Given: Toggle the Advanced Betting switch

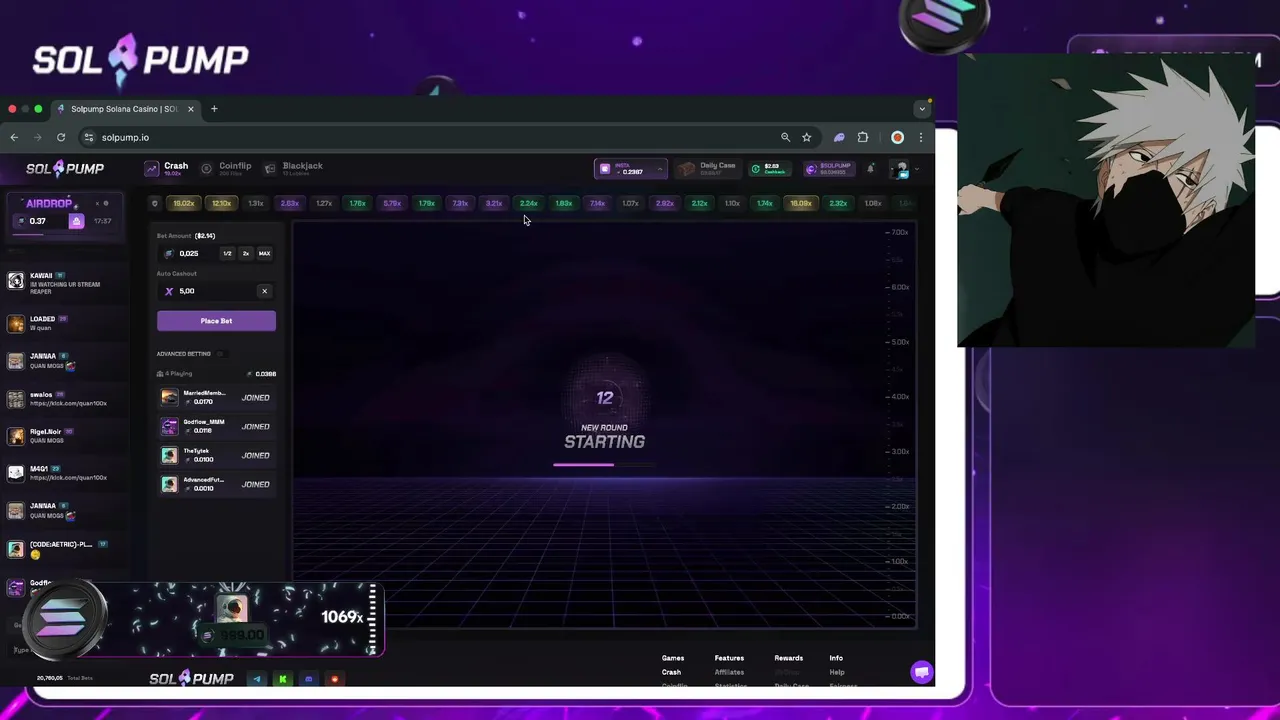Looking at the screenshot, I should [x=221, y=353].
